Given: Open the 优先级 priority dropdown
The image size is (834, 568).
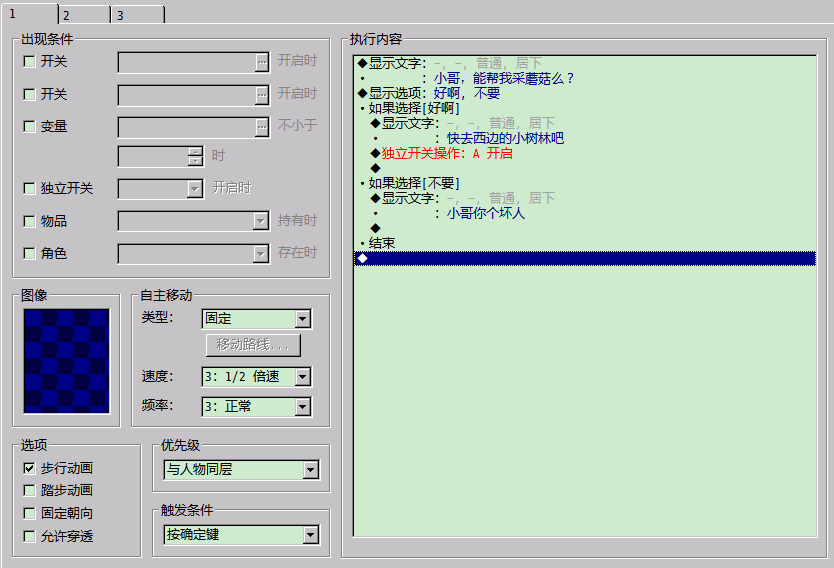Looking at the screenshot, I should coord(311,470).
